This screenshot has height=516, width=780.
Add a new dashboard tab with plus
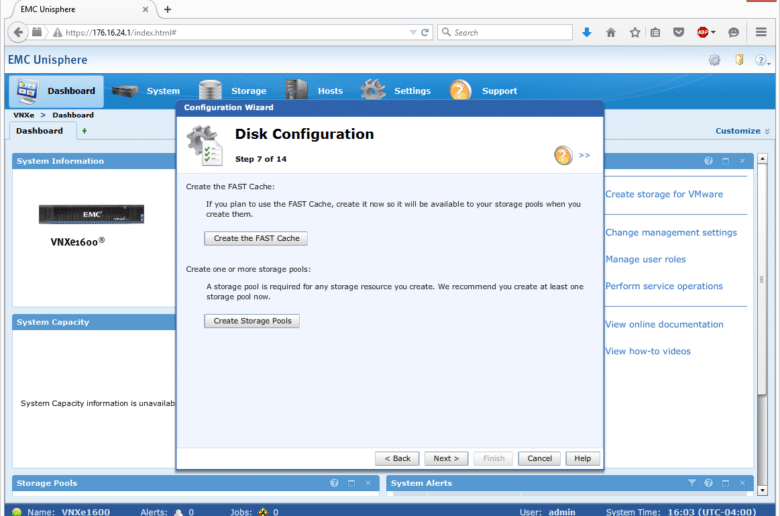click(84, 131)
